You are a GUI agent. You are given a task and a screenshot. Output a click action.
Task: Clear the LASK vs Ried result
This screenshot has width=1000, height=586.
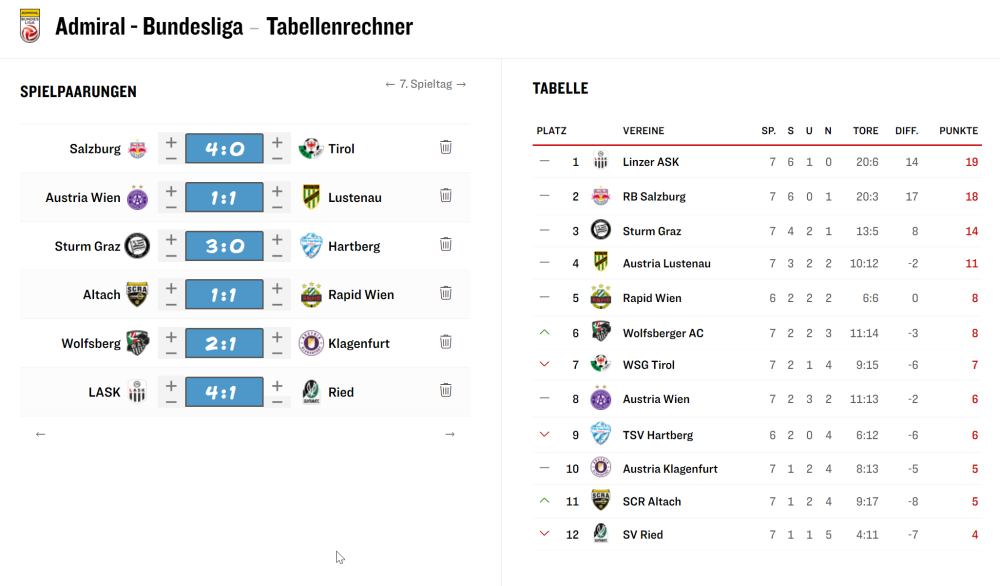coord(446,390)
